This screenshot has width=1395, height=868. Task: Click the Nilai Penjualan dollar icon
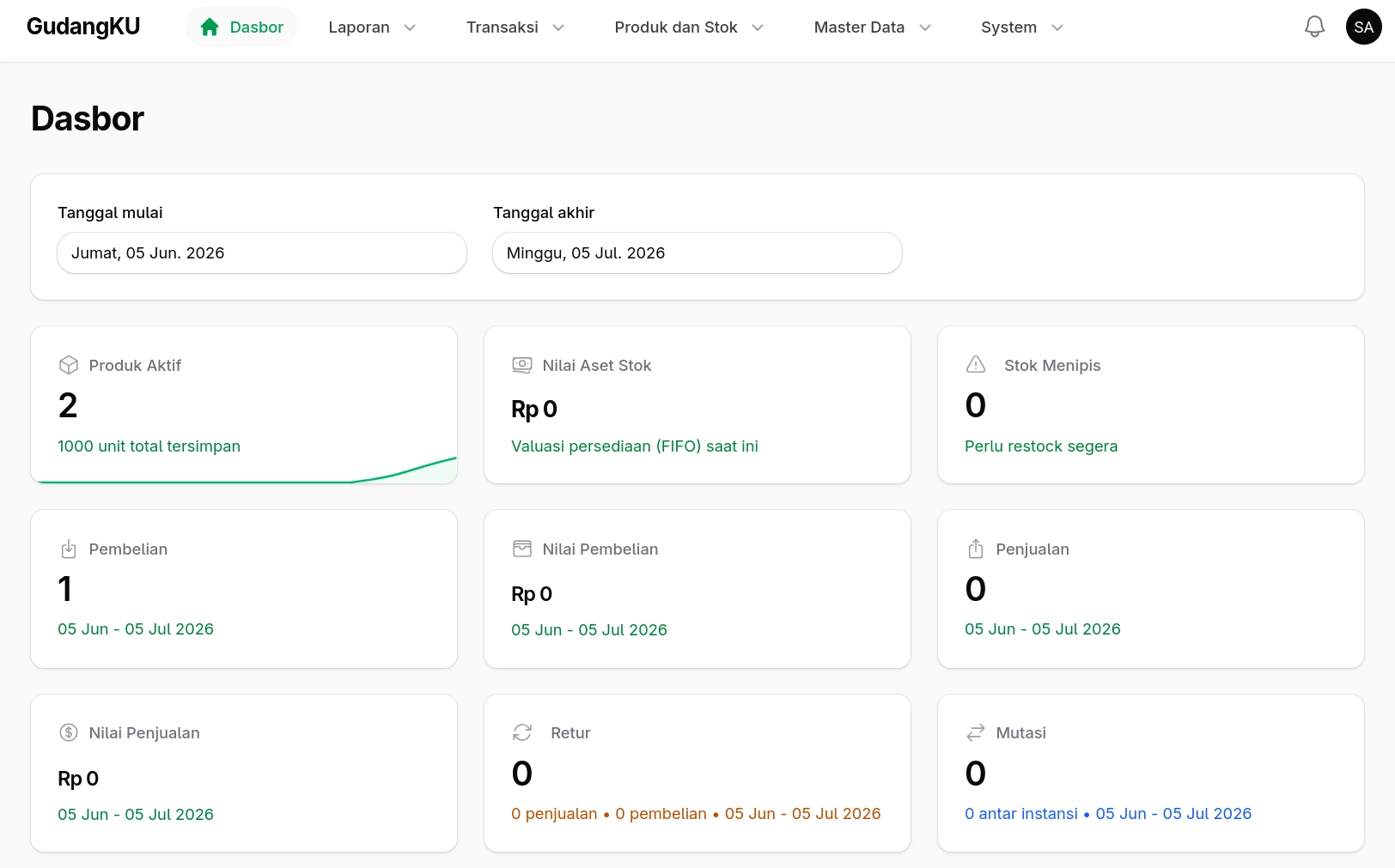pos(69,732)
